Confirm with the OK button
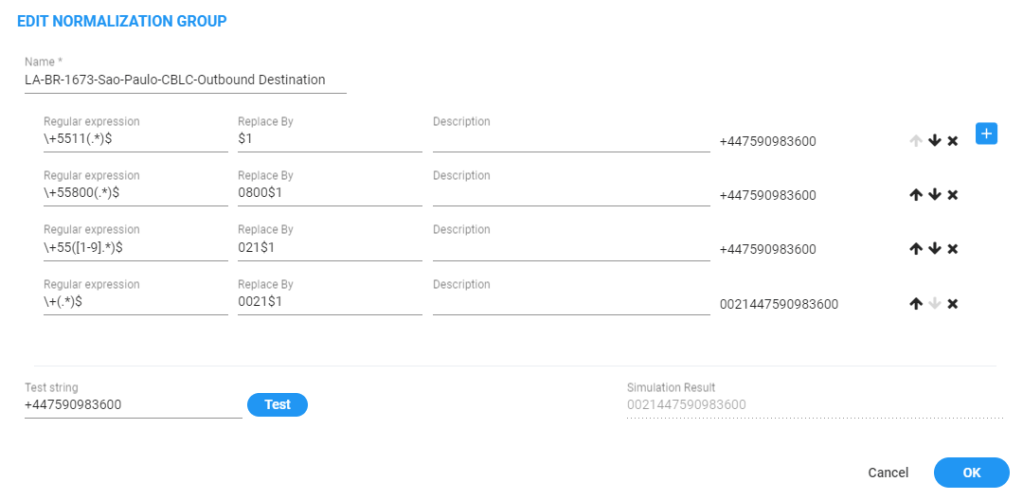Viewport: 1023px width, 500px height. (x=971, y=473)
